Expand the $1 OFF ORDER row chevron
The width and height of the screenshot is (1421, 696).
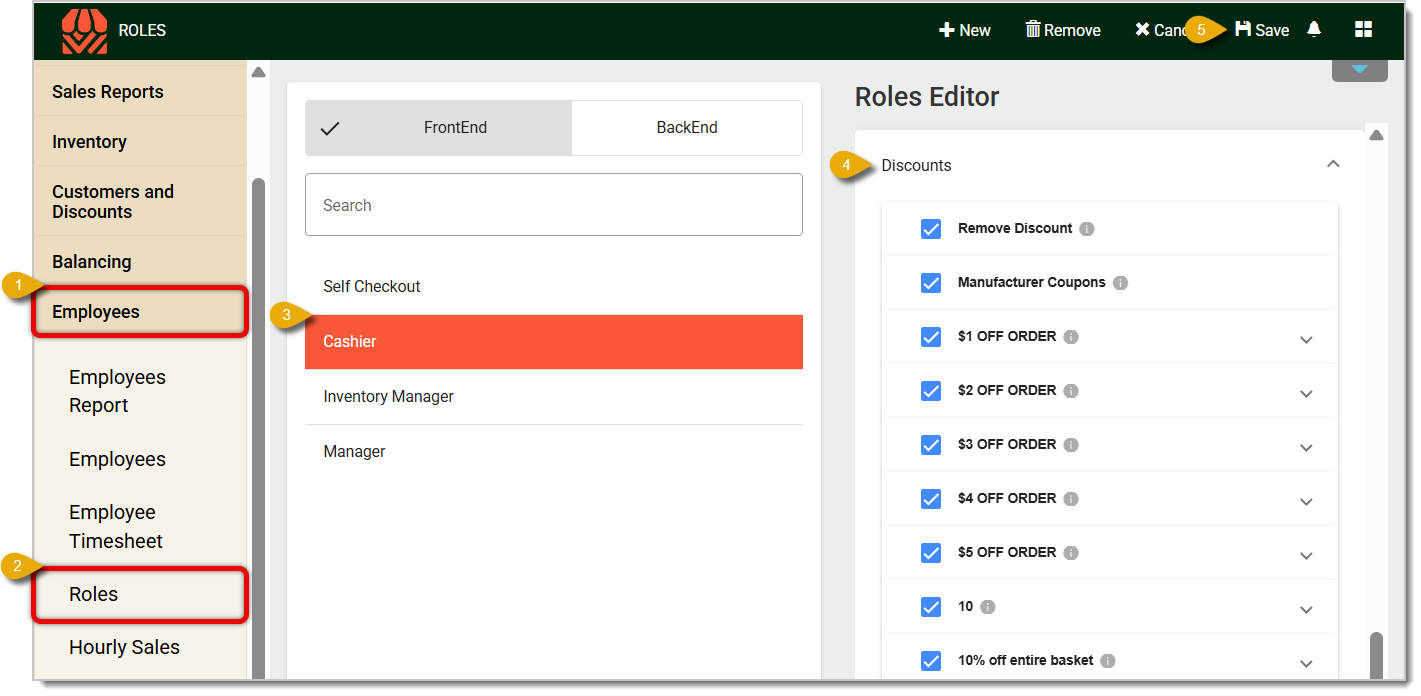pos(1306,340)
